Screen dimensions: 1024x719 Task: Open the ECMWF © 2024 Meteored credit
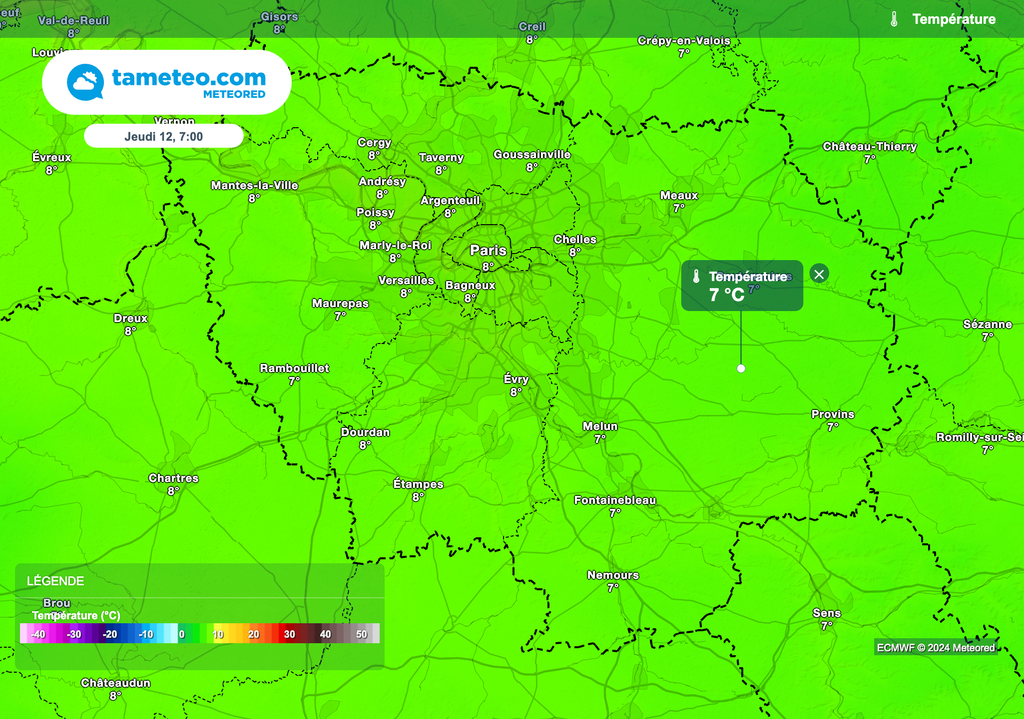click(x=936, y=647)
